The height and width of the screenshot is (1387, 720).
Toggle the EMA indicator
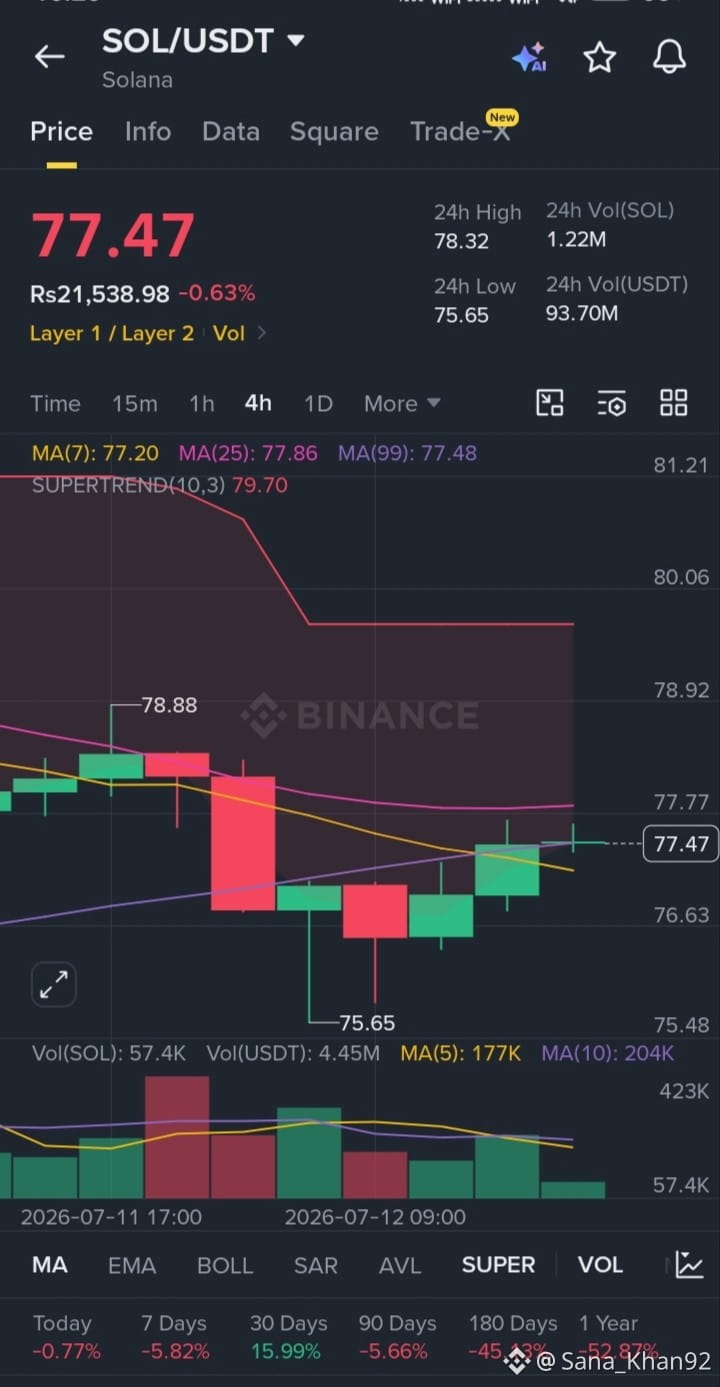132,1265
